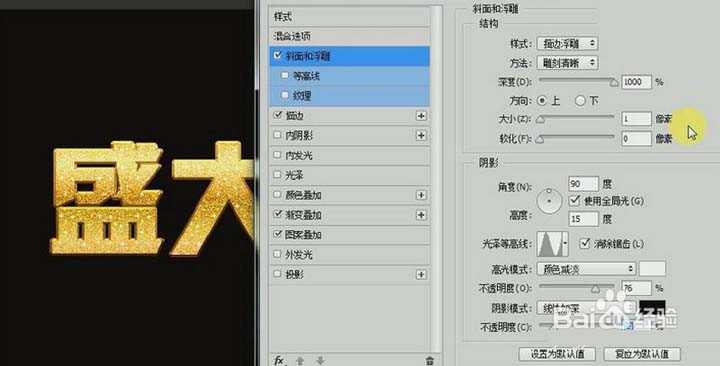Open the 高光模式 dropdown showing 颜色减淡
The width and height of the screenshot is (720, 366).
pos(586,269)
